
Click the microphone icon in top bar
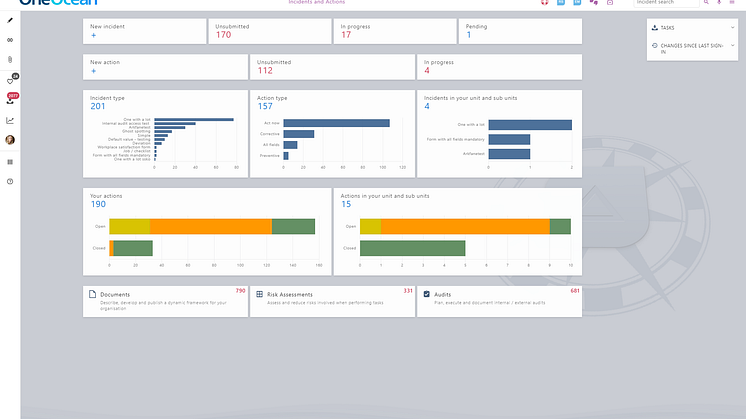(x=719, y=2)
